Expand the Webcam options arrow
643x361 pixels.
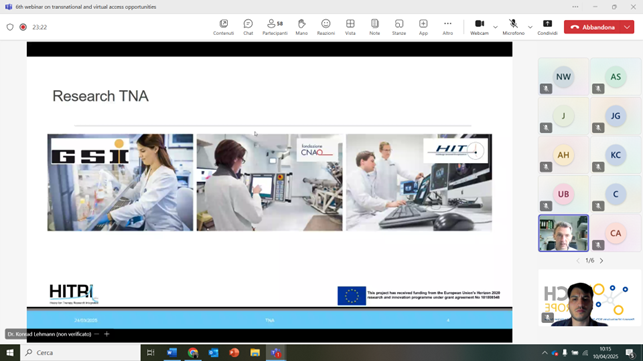[x=495, y=27]
